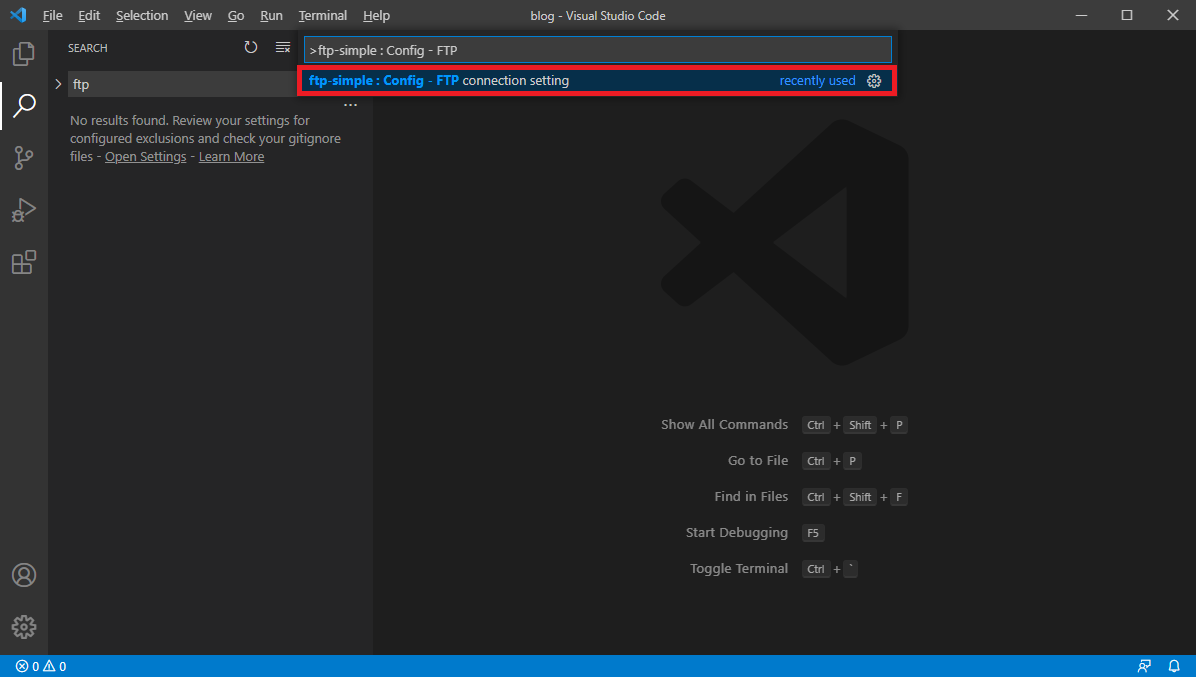Click the gear on the ftp-simple command entry
This screenshot has width=1196, height=677.
click(874, 81)
